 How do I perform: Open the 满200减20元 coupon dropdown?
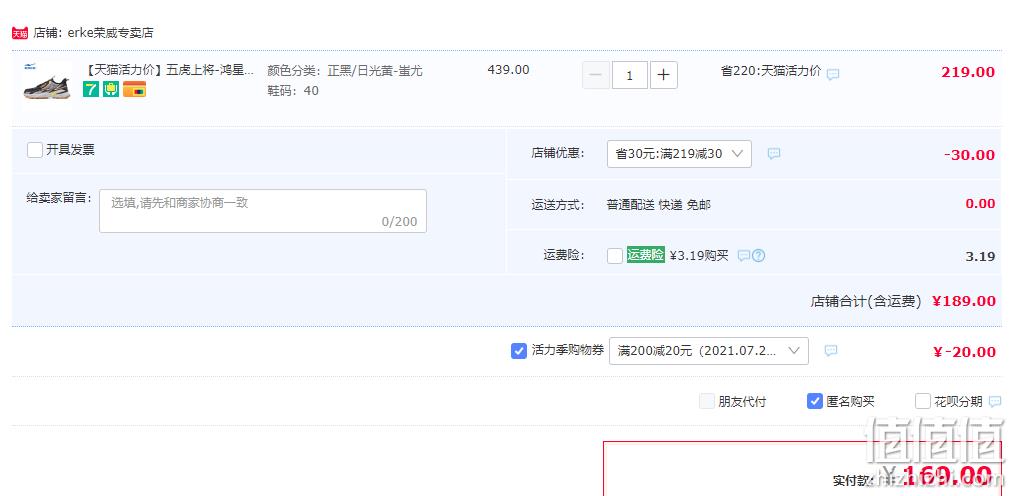709,351
